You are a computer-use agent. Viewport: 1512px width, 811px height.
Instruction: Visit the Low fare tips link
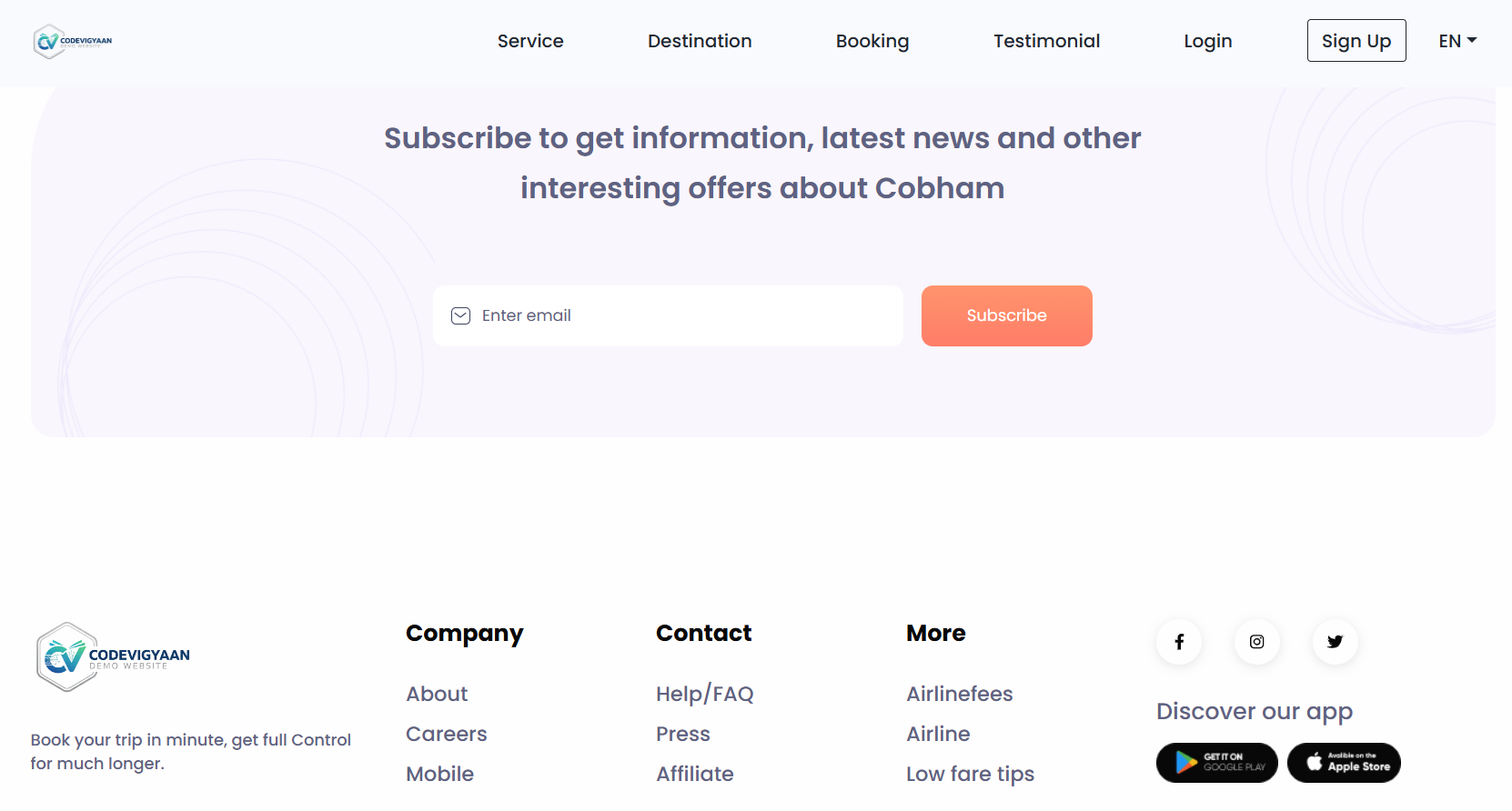(970, 774)
